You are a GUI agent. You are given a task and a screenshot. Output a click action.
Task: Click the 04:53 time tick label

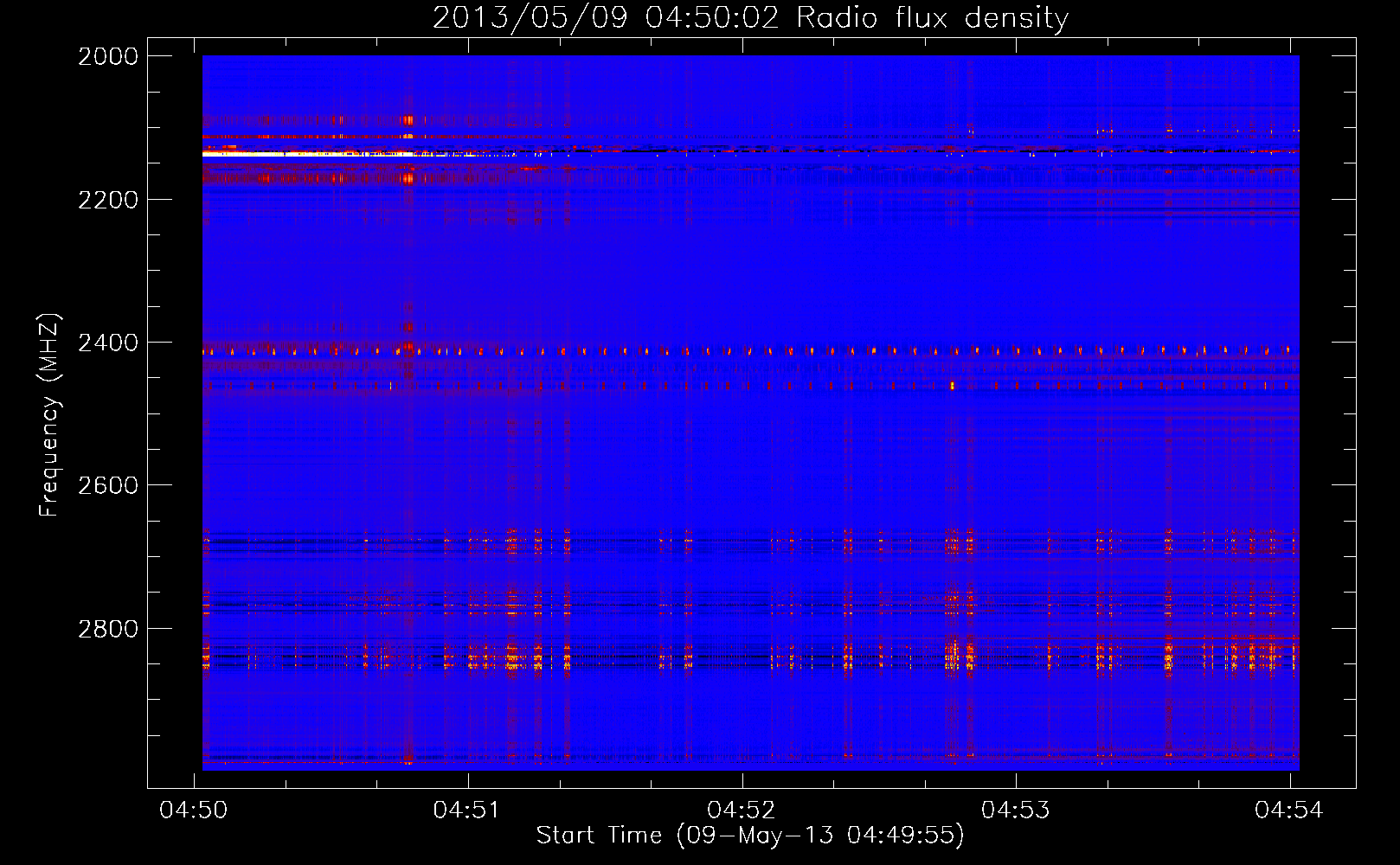[1015, 810]
